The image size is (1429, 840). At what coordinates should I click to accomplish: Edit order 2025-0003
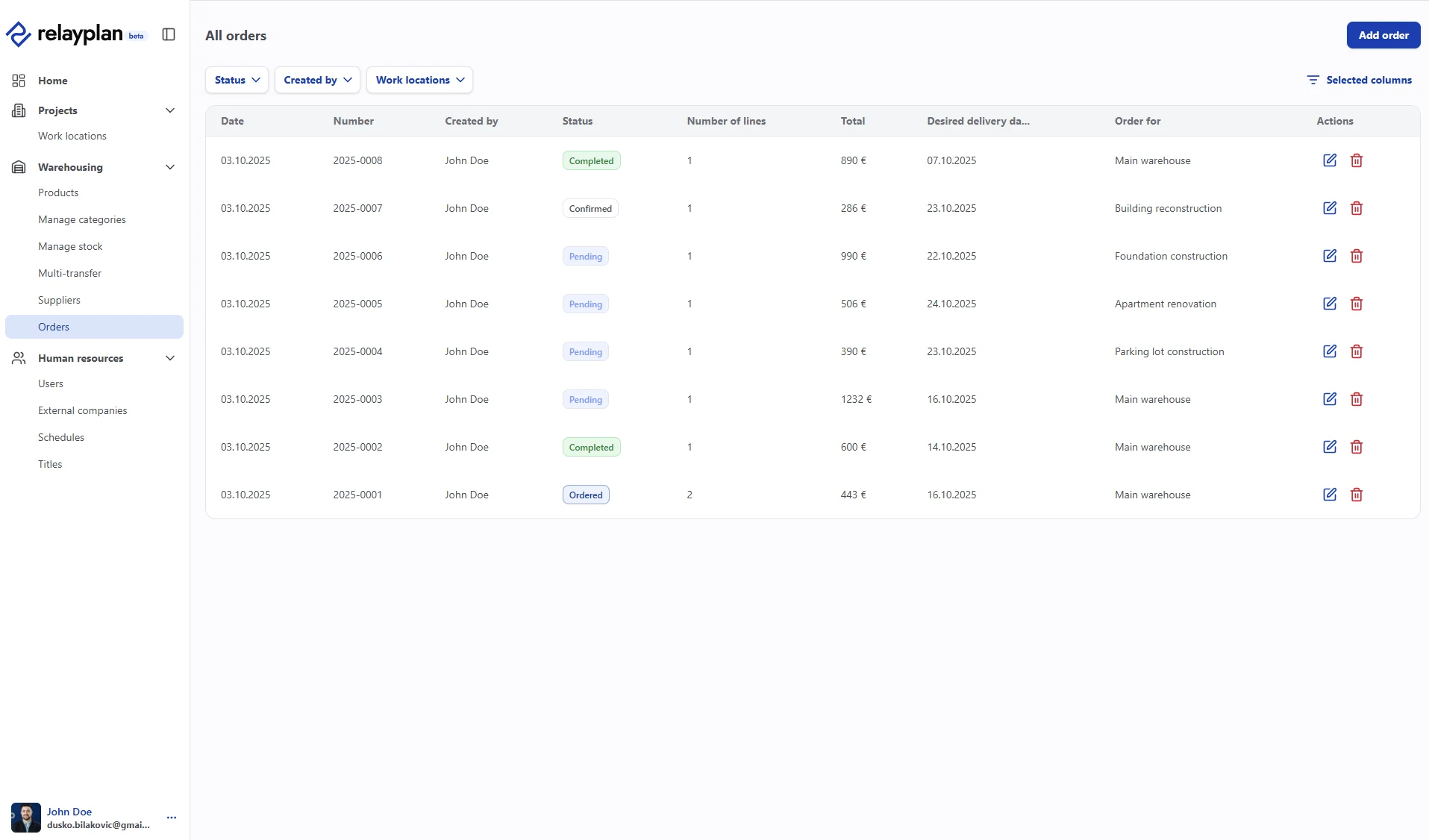[x=1330, y=399]
